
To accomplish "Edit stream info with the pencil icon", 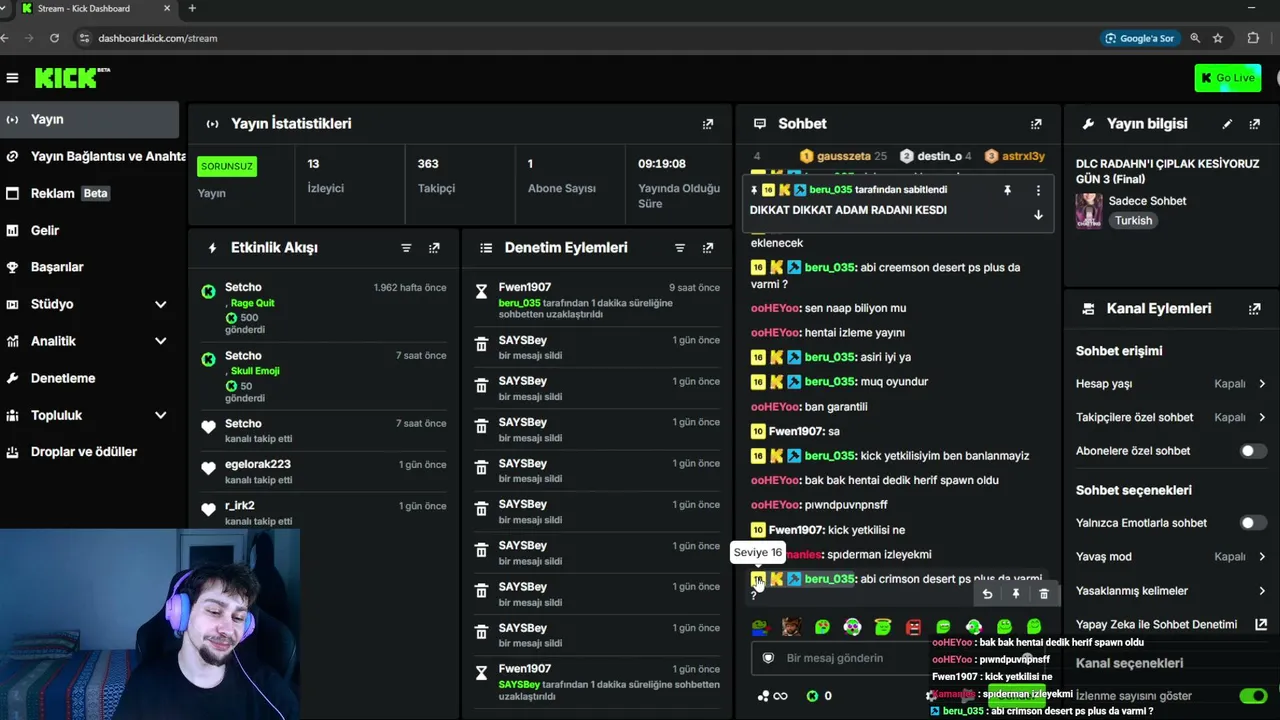I will tap(1227, 124).
